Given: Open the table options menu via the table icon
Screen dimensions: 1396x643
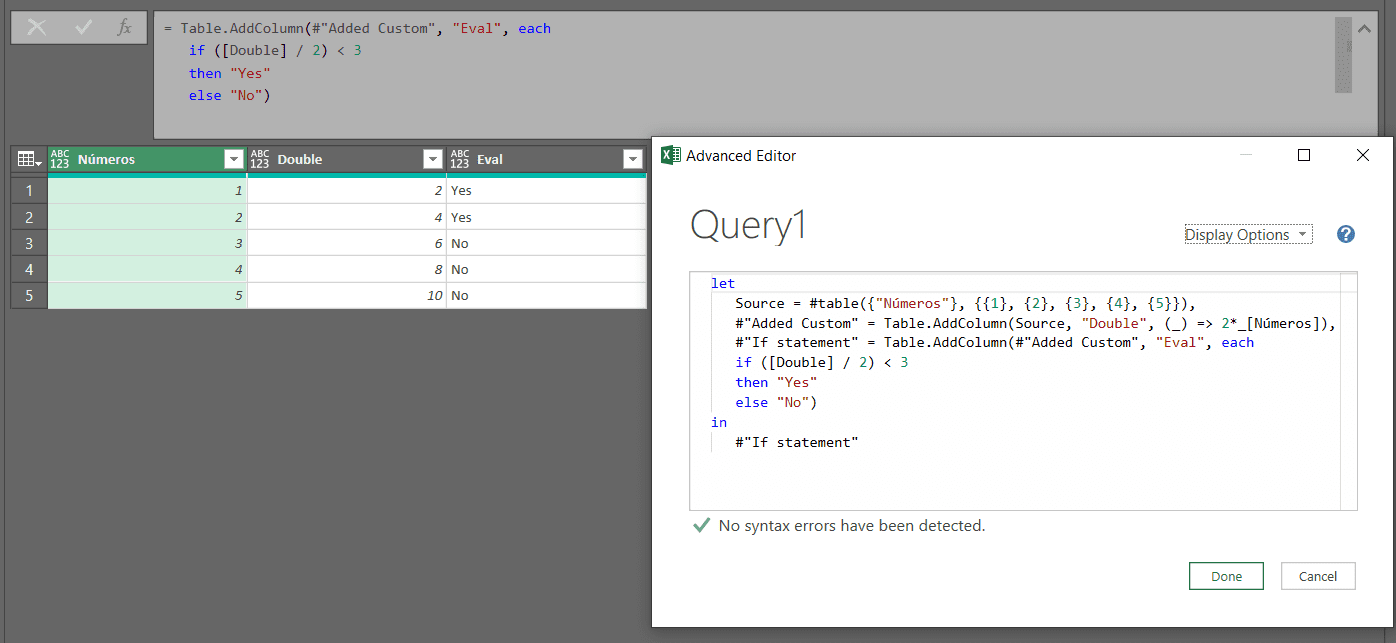Looking at the screenshot, I should pyautogui.click(x=25, y=158).
